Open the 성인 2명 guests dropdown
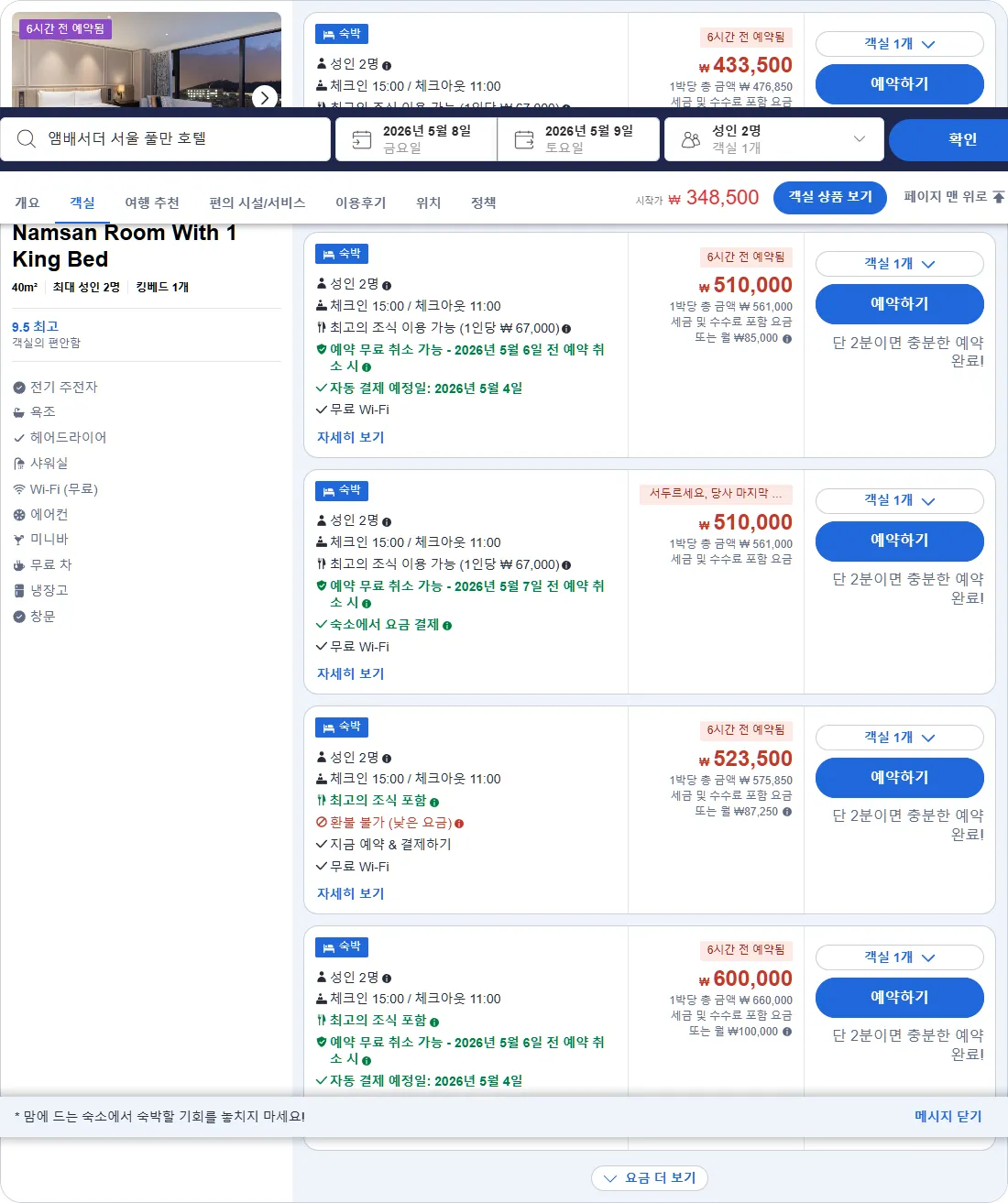 (x=774, y=139)
